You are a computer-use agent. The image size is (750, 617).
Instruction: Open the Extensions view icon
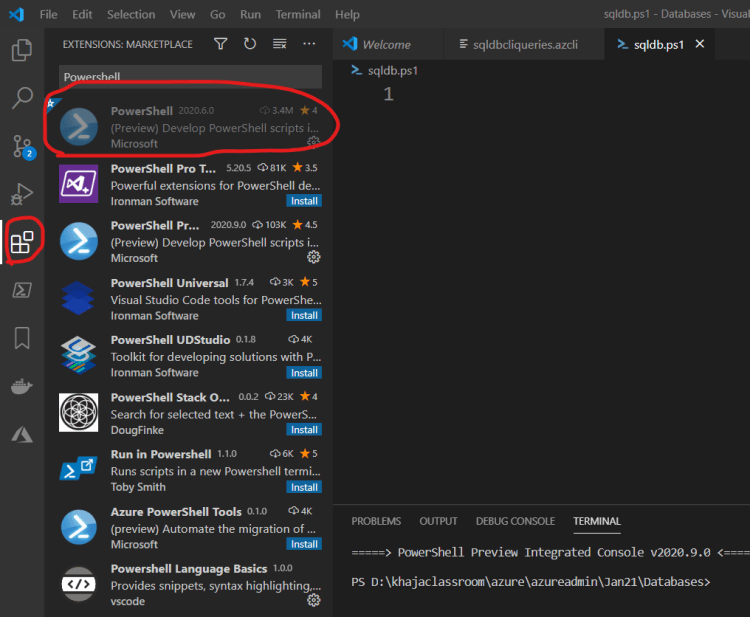[22, 242]
